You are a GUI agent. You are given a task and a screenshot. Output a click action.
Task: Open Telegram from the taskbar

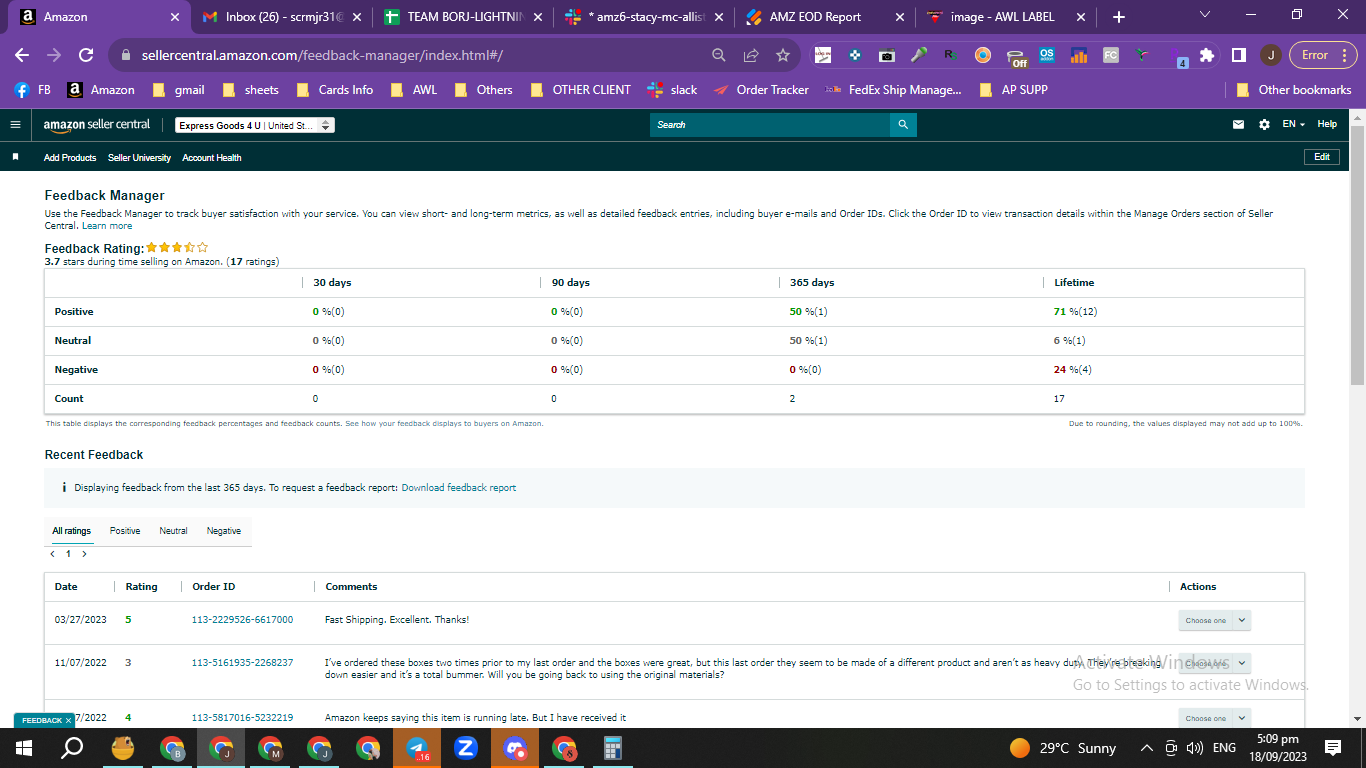click(x=417, y=748)
